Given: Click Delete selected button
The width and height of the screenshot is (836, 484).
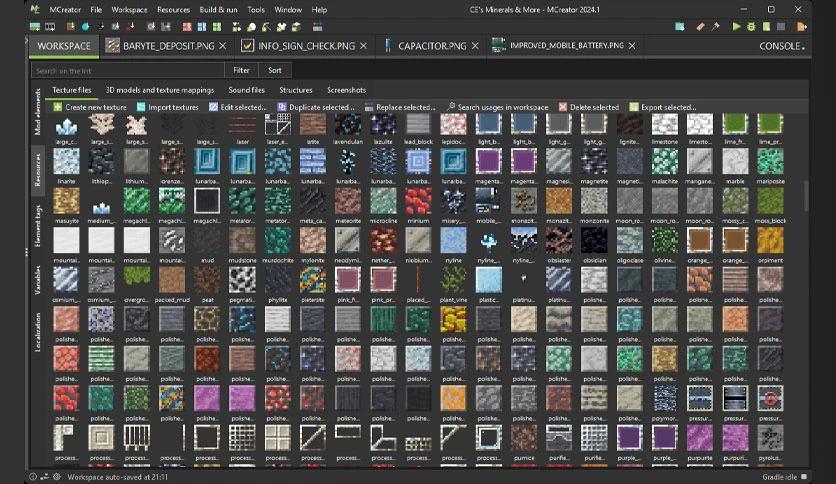Looking at the screenshot, I should tap(589, 107).
